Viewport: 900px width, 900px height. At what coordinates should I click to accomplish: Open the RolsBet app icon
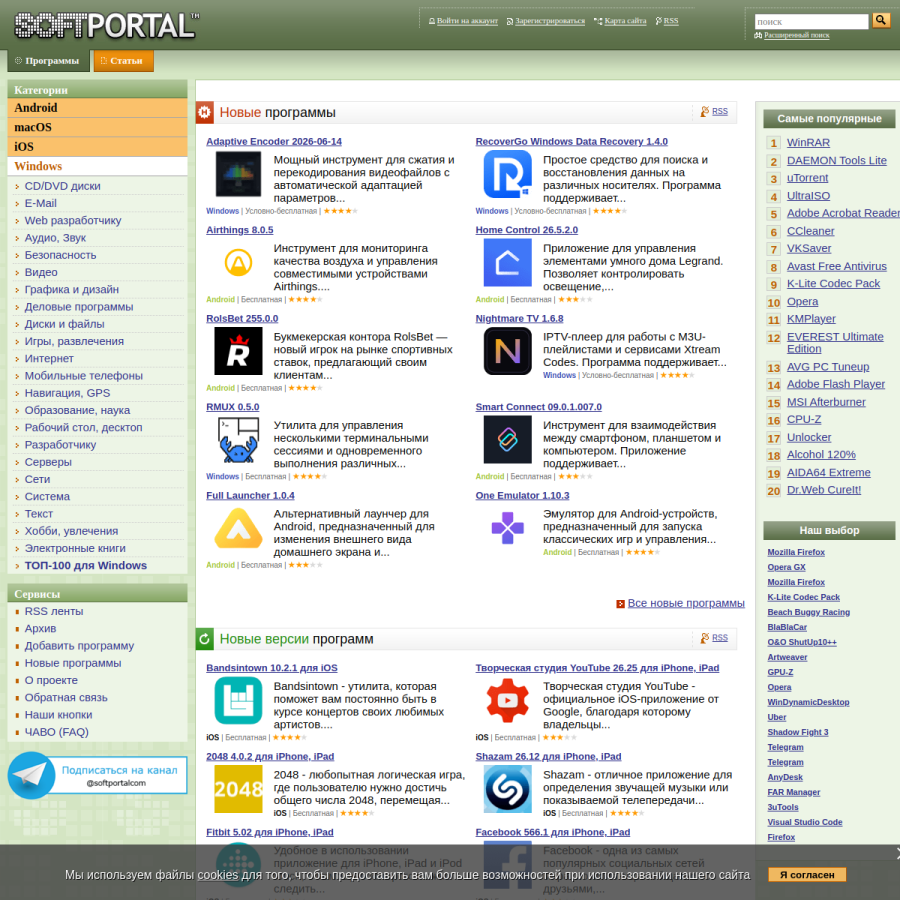238,351
